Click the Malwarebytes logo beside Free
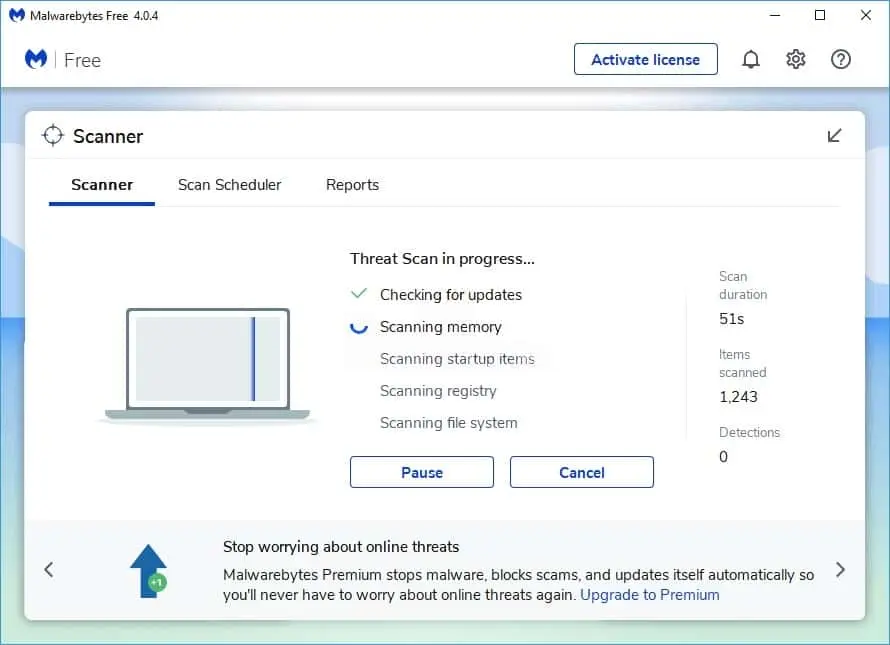This screenshot has width=890, height=645. pyautogui.click(x=36, y=59)
